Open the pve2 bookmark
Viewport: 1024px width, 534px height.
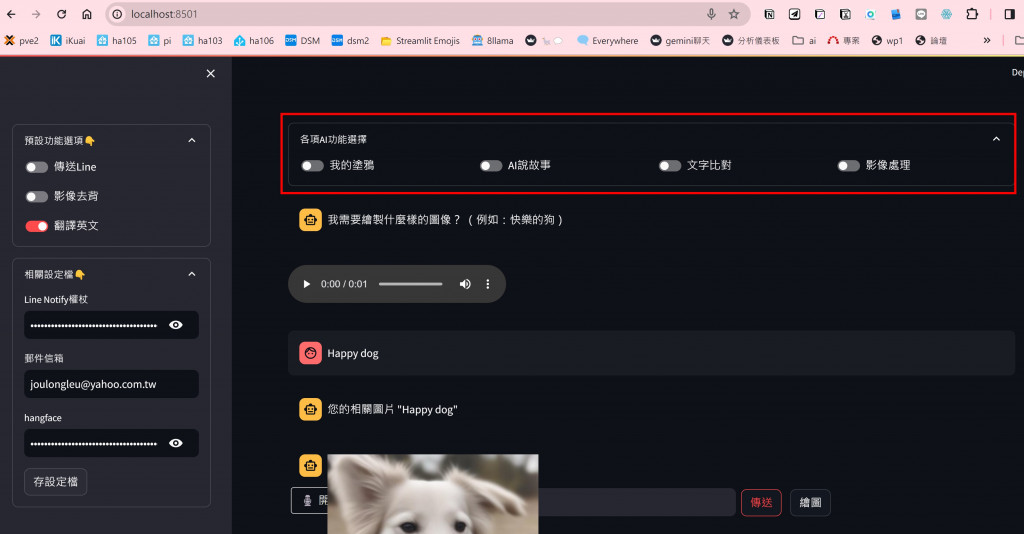(21, 40)
